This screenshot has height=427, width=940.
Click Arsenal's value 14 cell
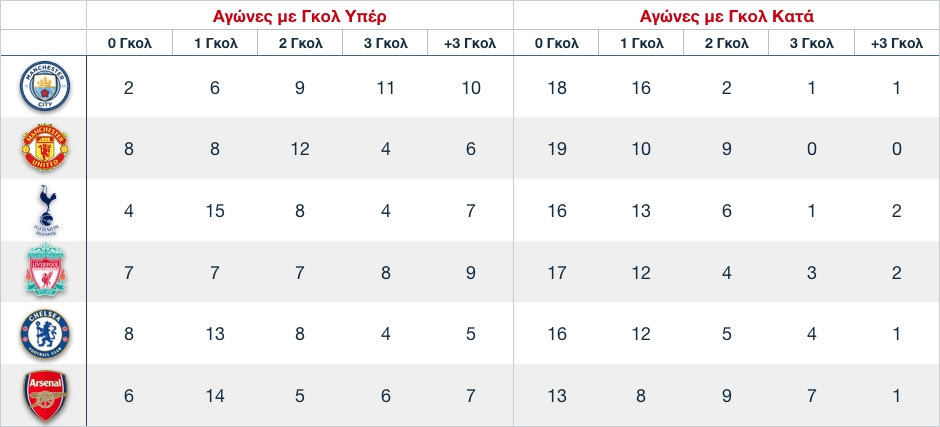(214, 396)
